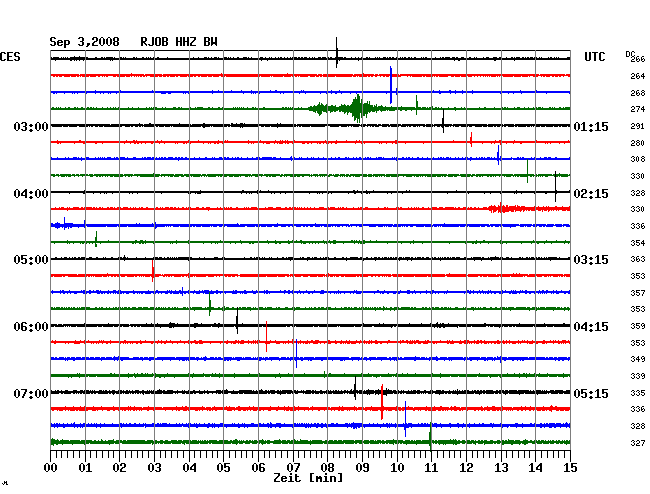Click the axis title "Zeit [min]"
Viewport: 650px width, 494px height.
(308, 478)
